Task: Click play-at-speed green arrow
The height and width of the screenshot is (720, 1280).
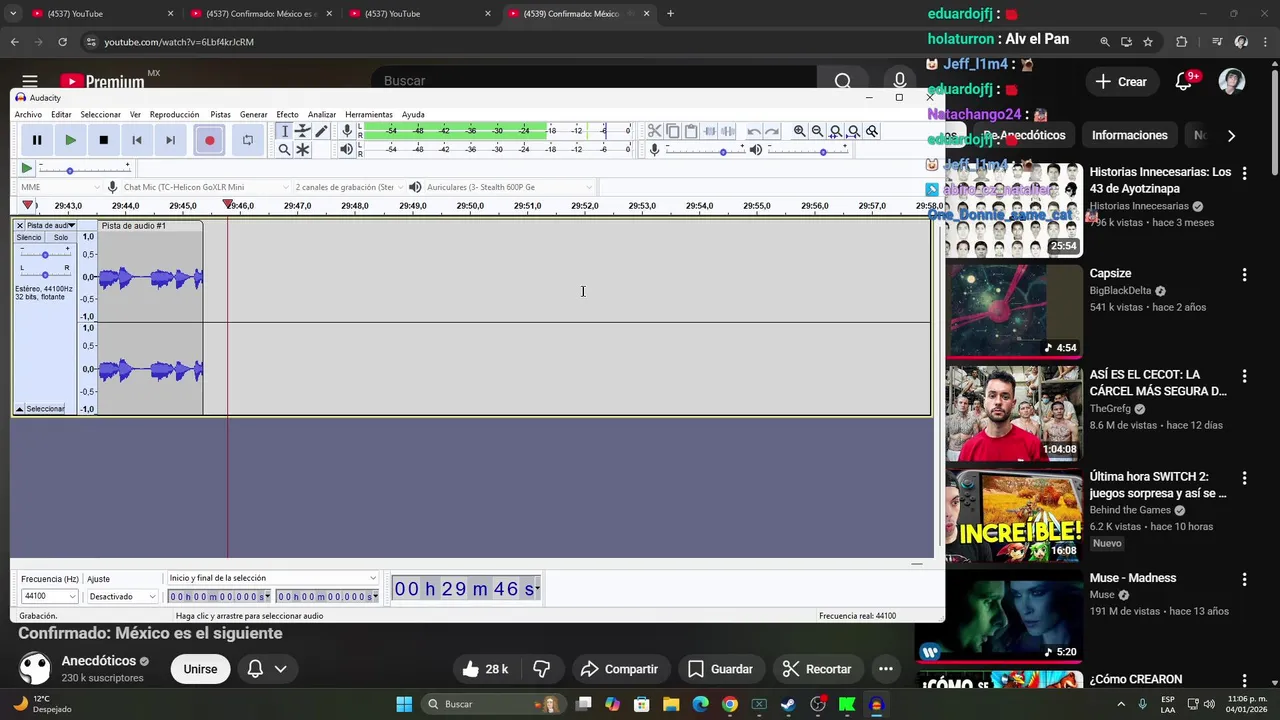Action: pyautogui.click(x=27, y=169)
